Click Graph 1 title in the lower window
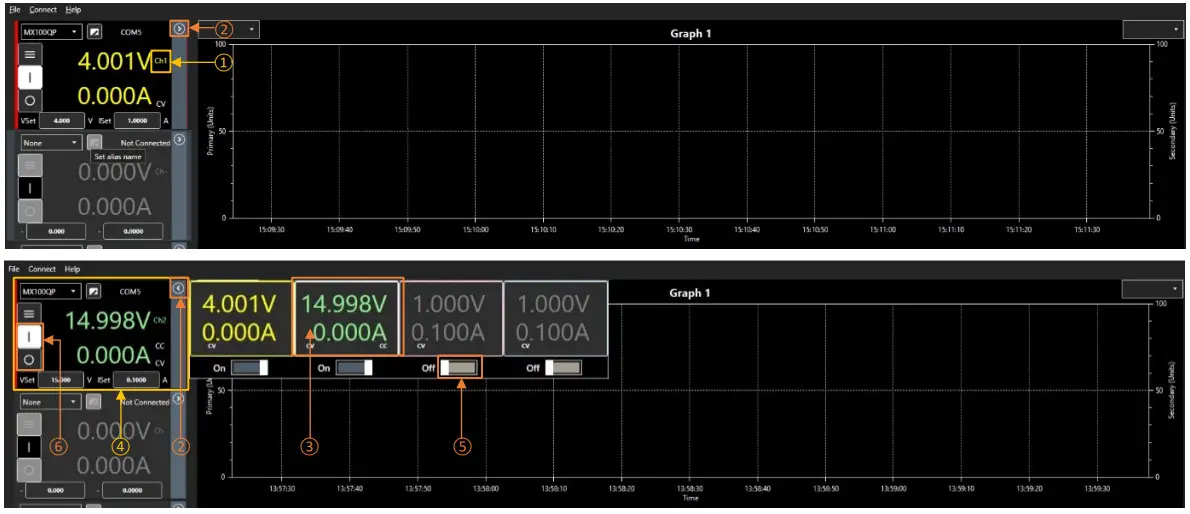This screenshot has width=1190, height=514. pos(691,292)
